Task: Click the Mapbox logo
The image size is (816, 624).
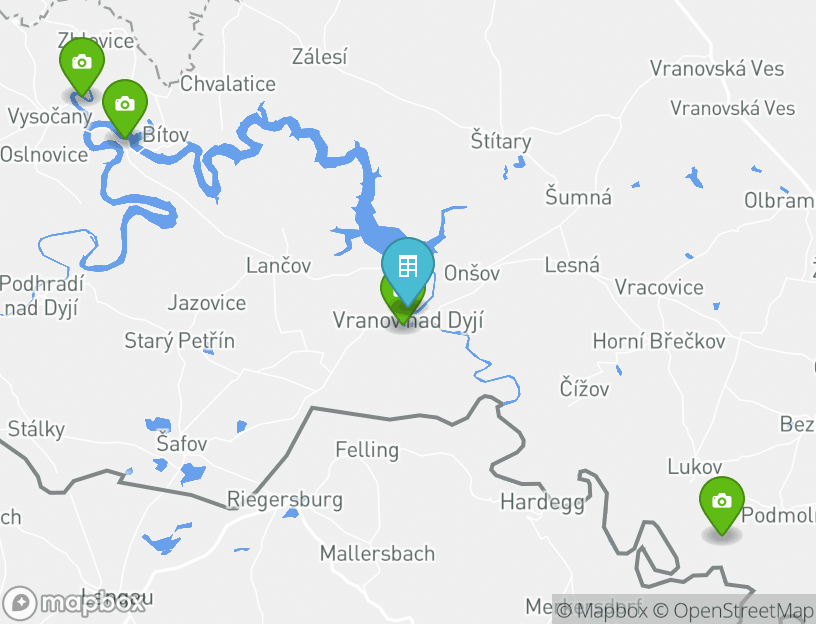Action: pyautogui.click(x=73, y=603)
